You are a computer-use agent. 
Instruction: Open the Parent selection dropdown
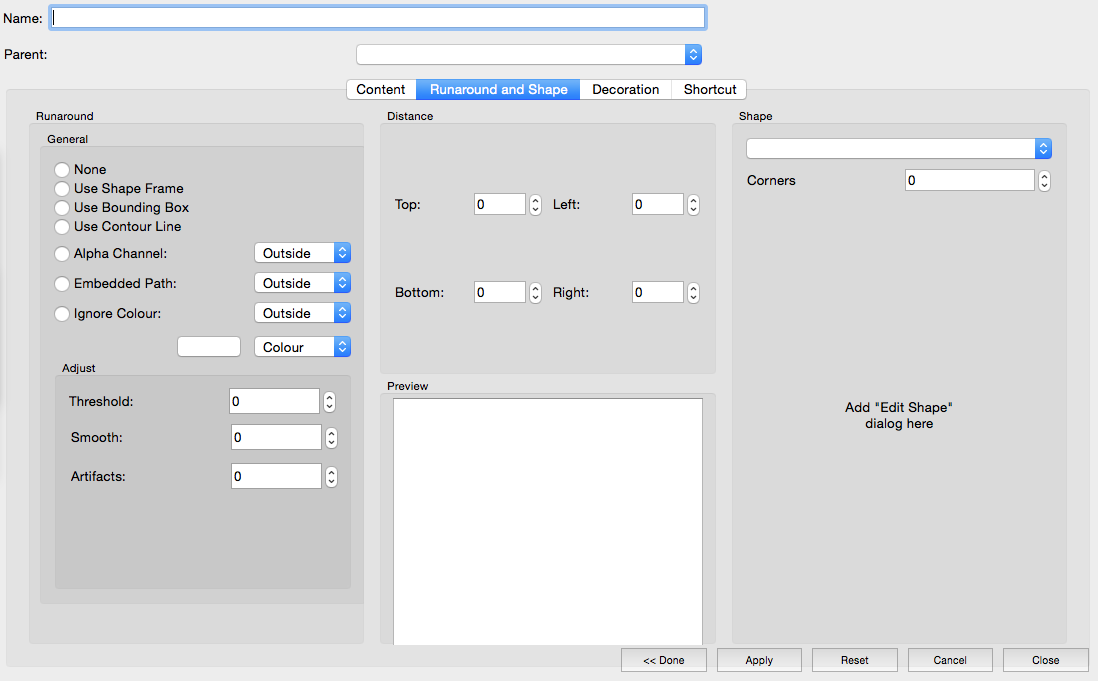point(528,55)
